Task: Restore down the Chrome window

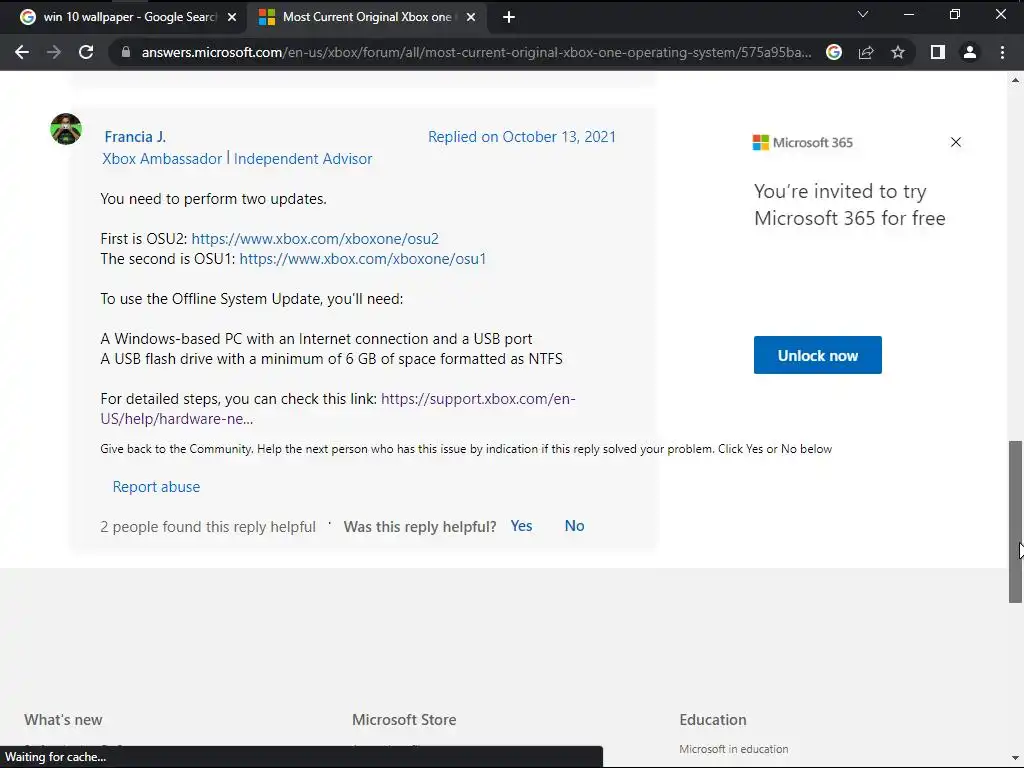Action: [955, 14]
